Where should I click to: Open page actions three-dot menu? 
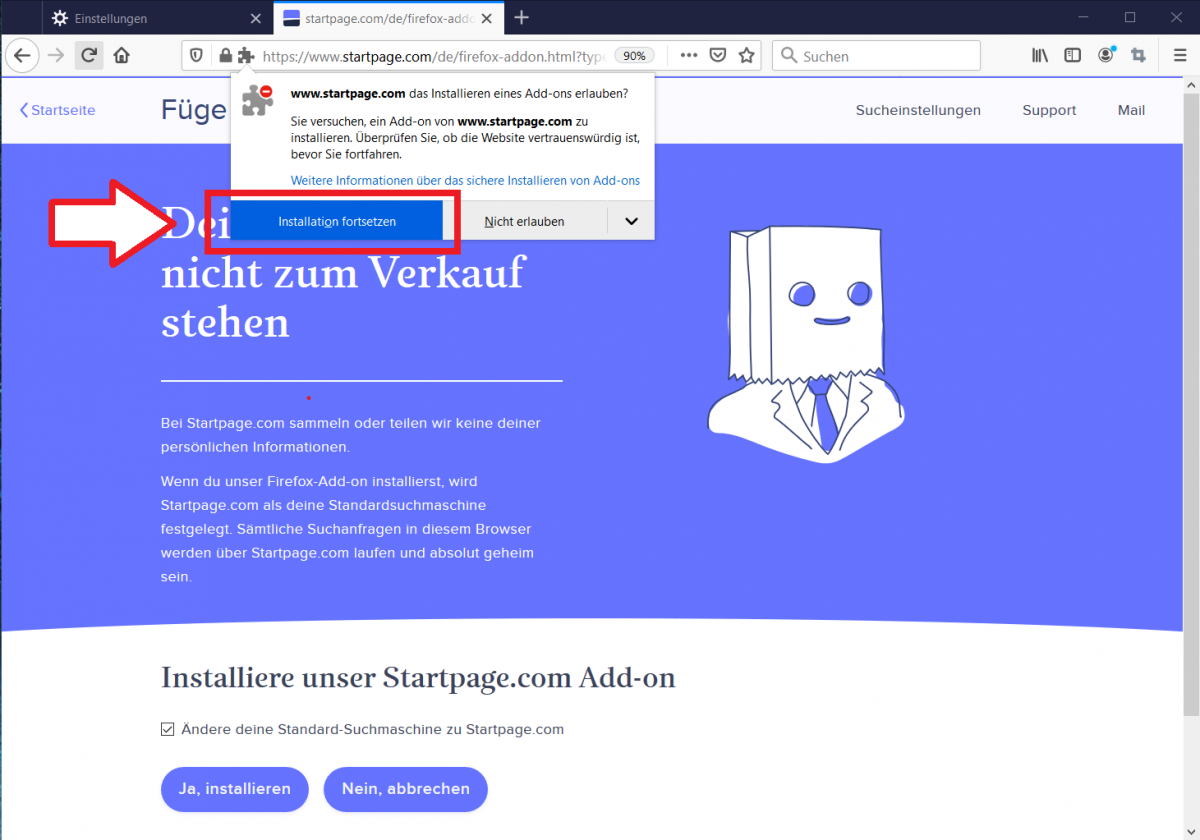688,56
